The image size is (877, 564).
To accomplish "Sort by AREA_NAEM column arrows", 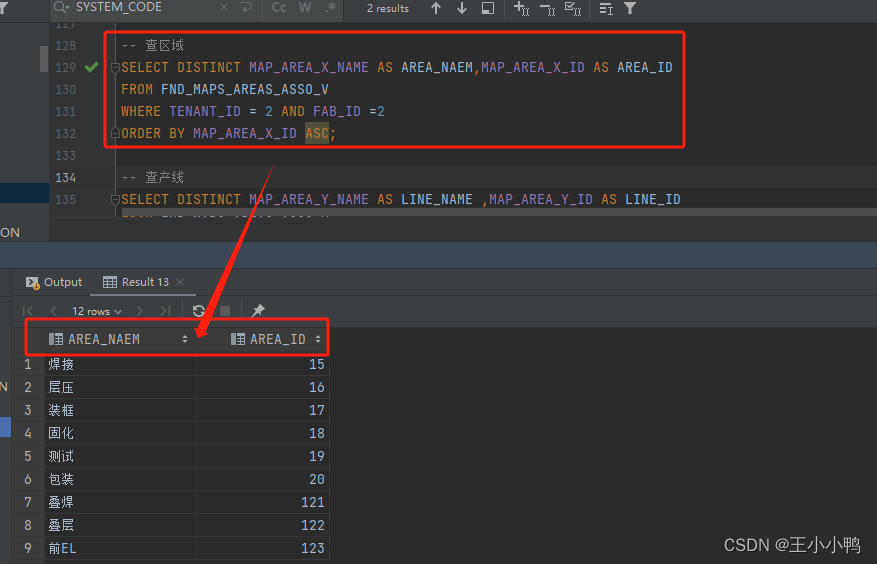I will [185, 339].
